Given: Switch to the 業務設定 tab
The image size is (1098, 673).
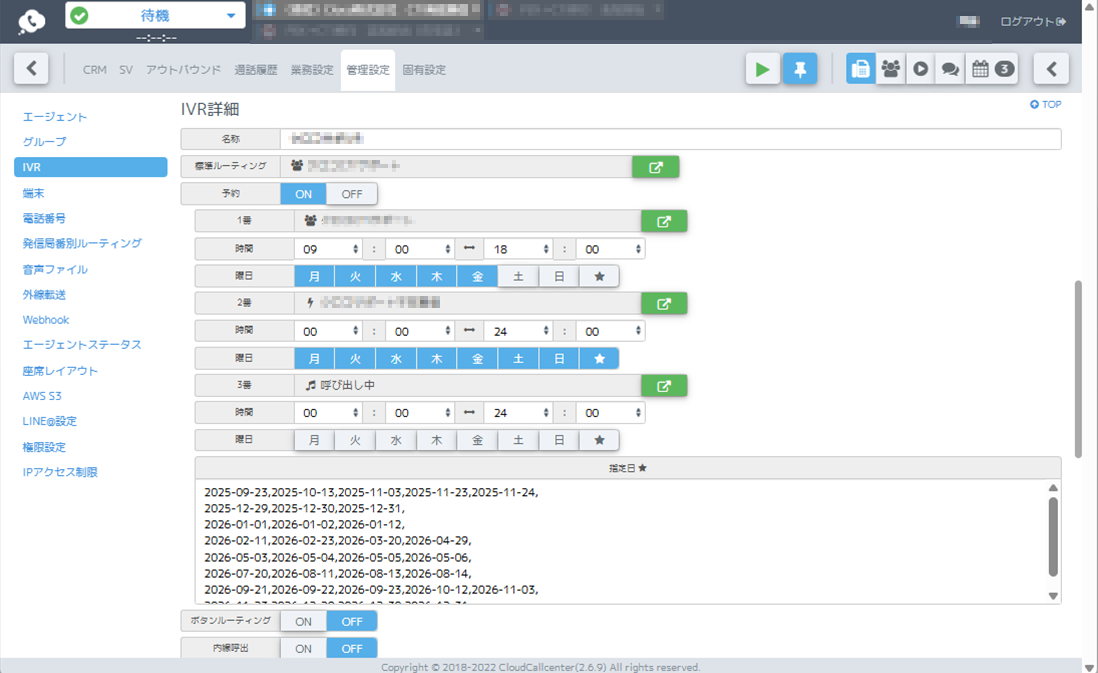Looking at the screenshot, I should 312,70.
